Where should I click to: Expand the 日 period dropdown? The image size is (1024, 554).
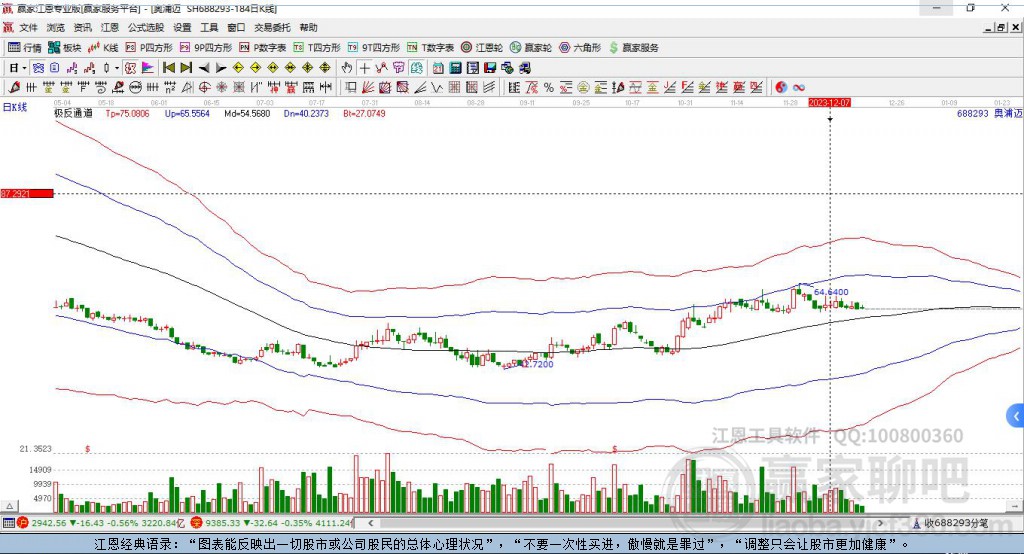pos(17,68)
